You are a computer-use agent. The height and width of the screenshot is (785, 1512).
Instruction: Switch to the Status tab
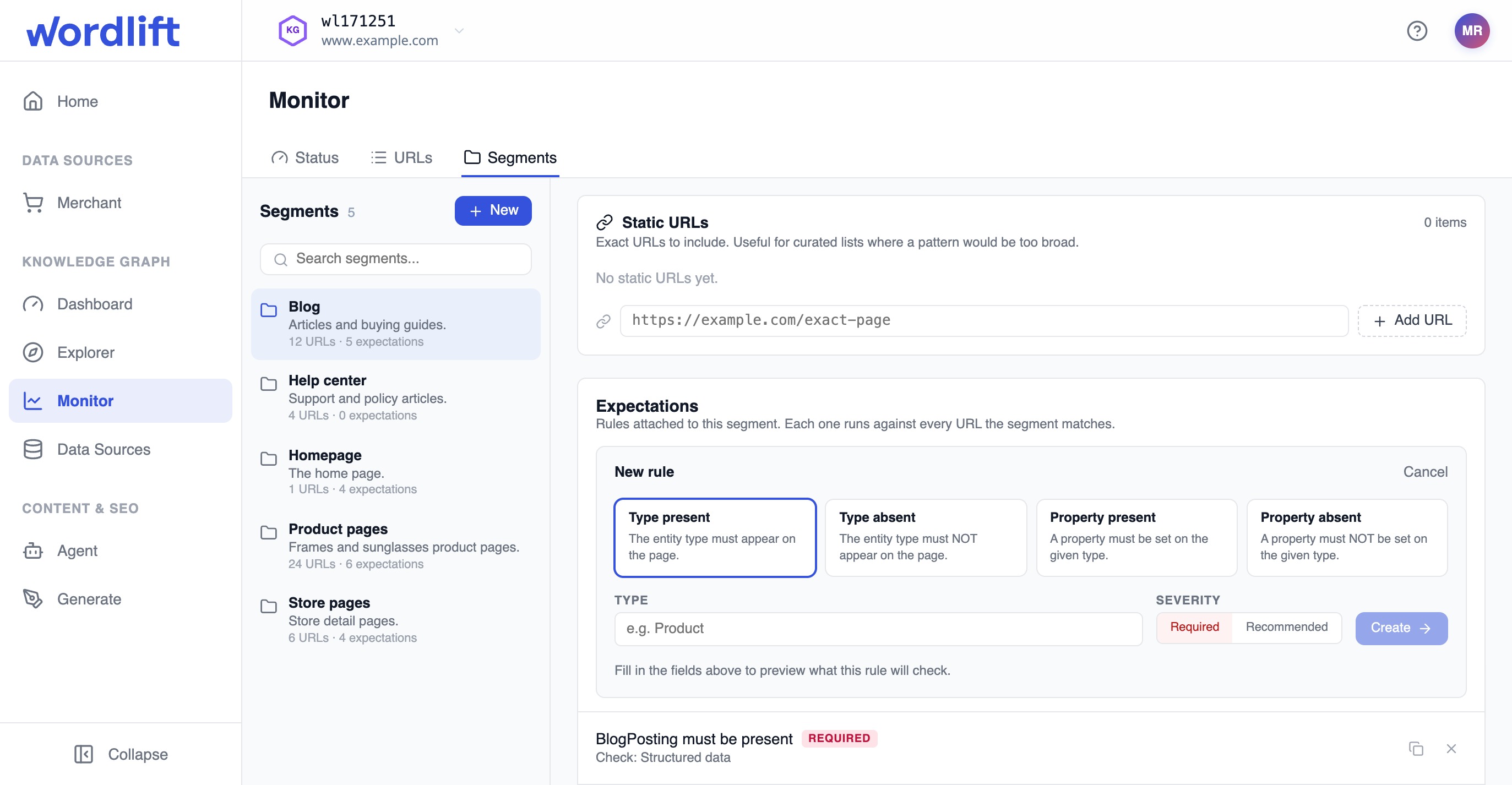pyautogui.click(x=304, y=157)
